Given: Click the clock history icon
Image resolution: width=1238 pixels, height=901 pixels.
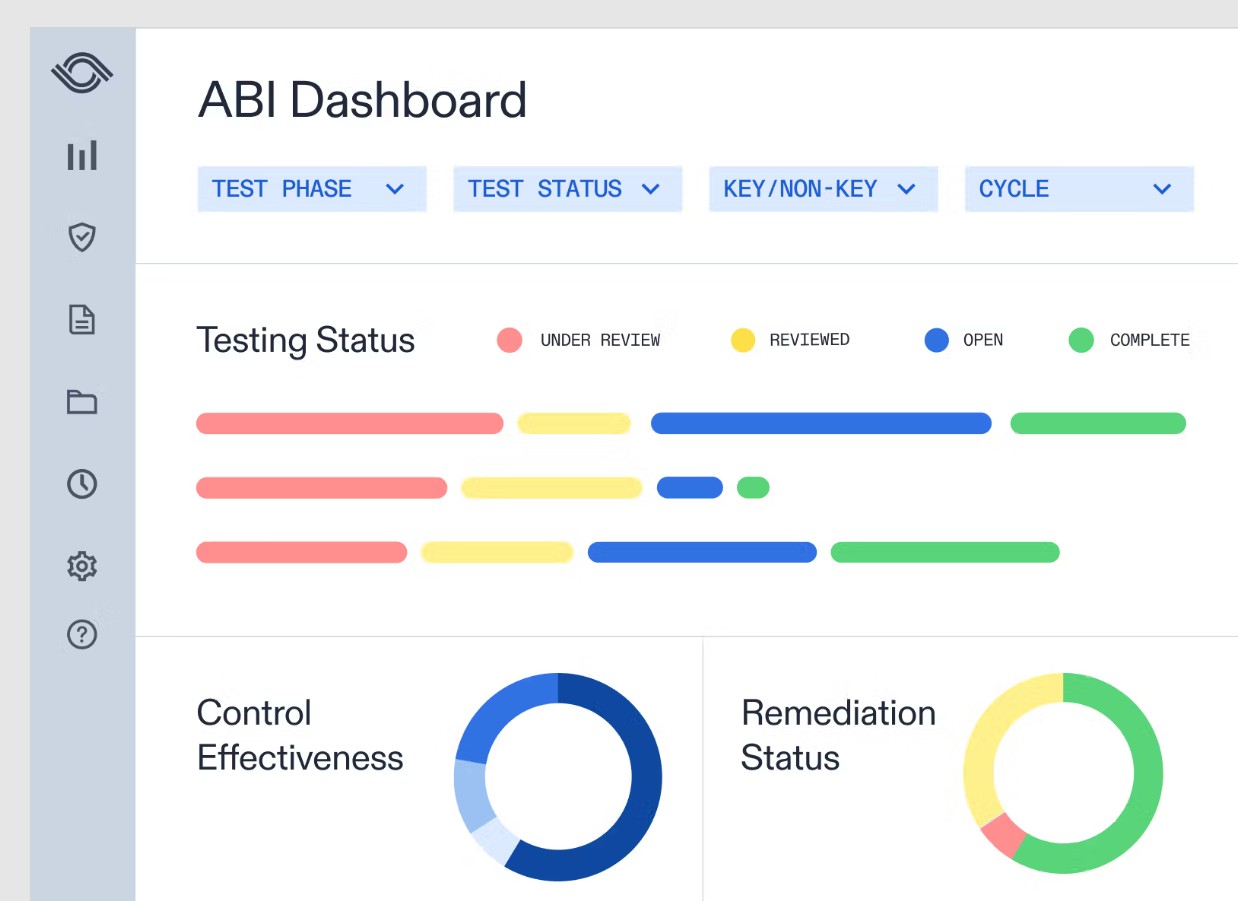Looking at the screenshot, I should [x=82, y=484].
